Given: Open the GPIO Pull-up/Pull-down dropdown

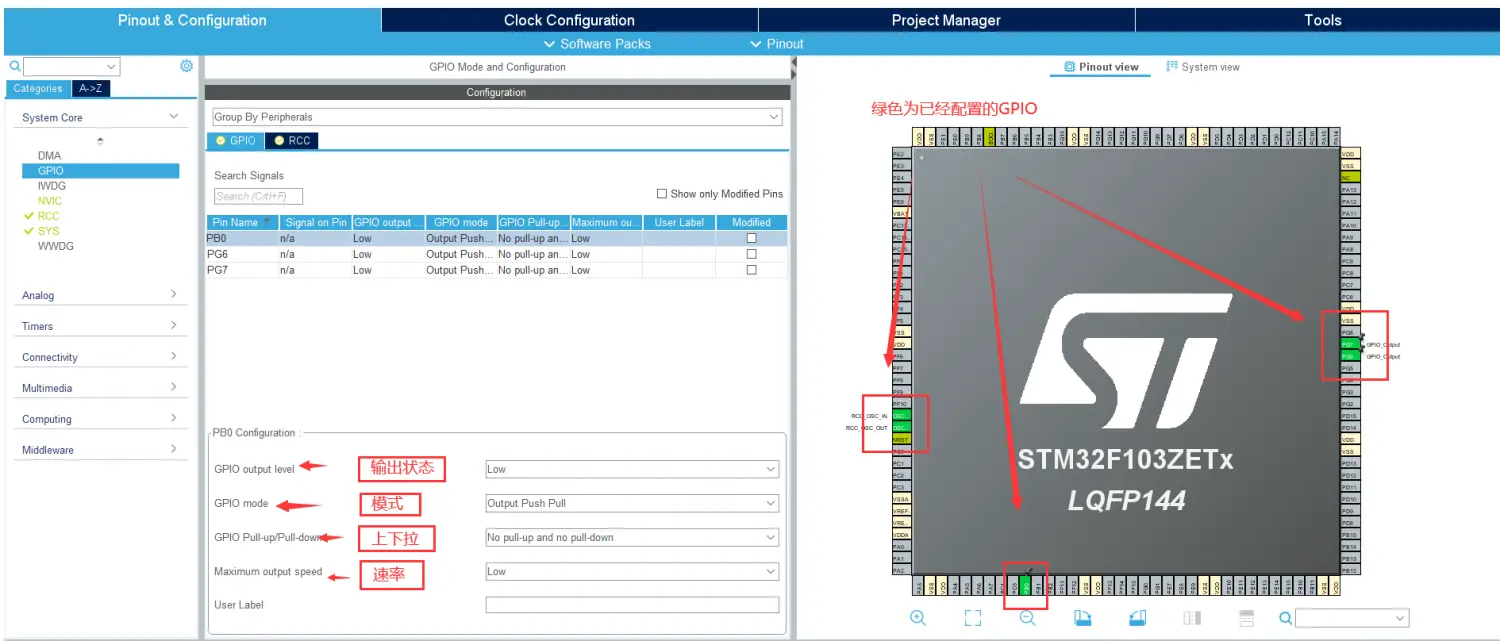Looking at the screenshot, I should [632, 537].
